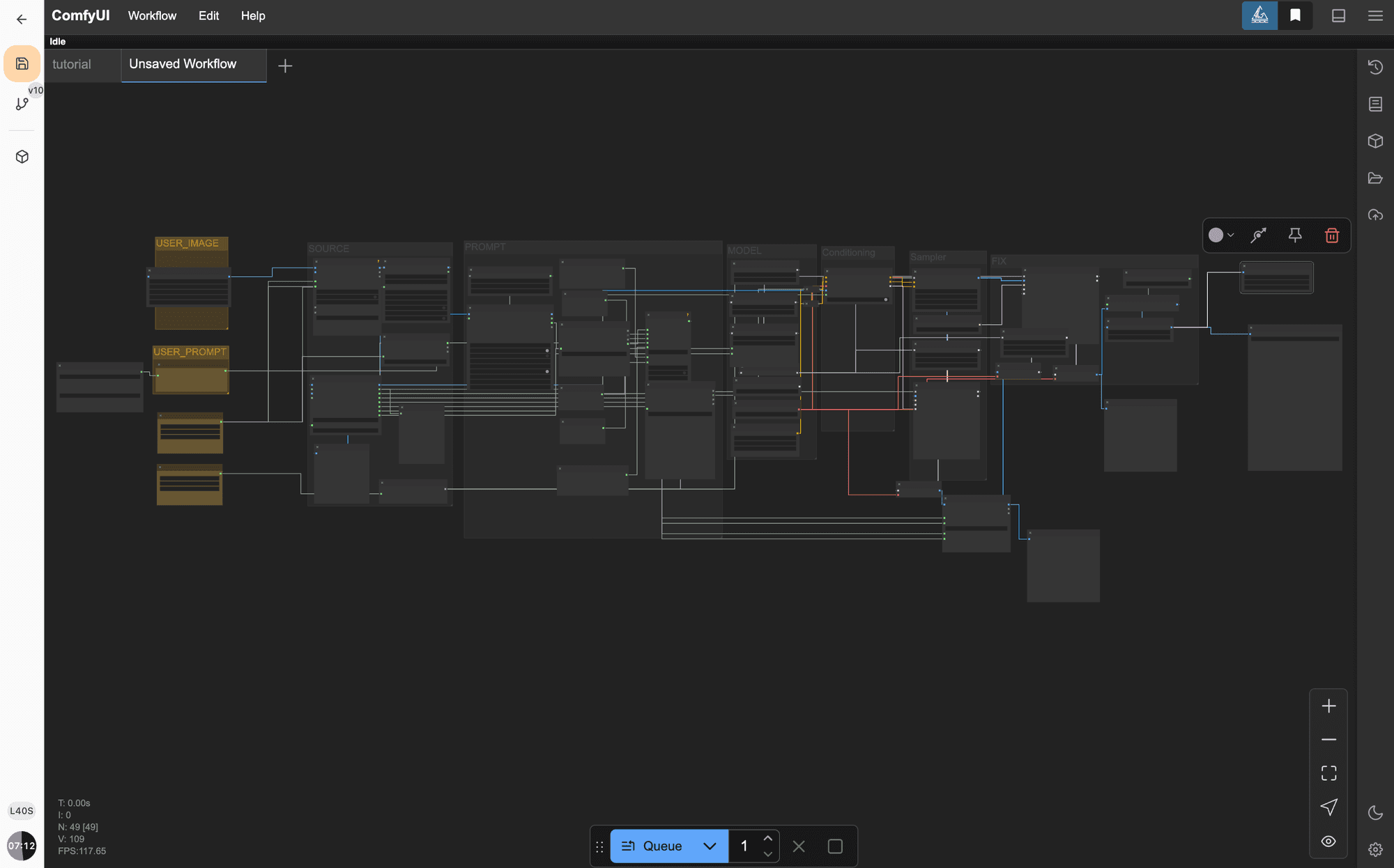Open the hamburger menu at top right
The width and height of the screenshot is (1394, 868).
tap(1374, 15)
